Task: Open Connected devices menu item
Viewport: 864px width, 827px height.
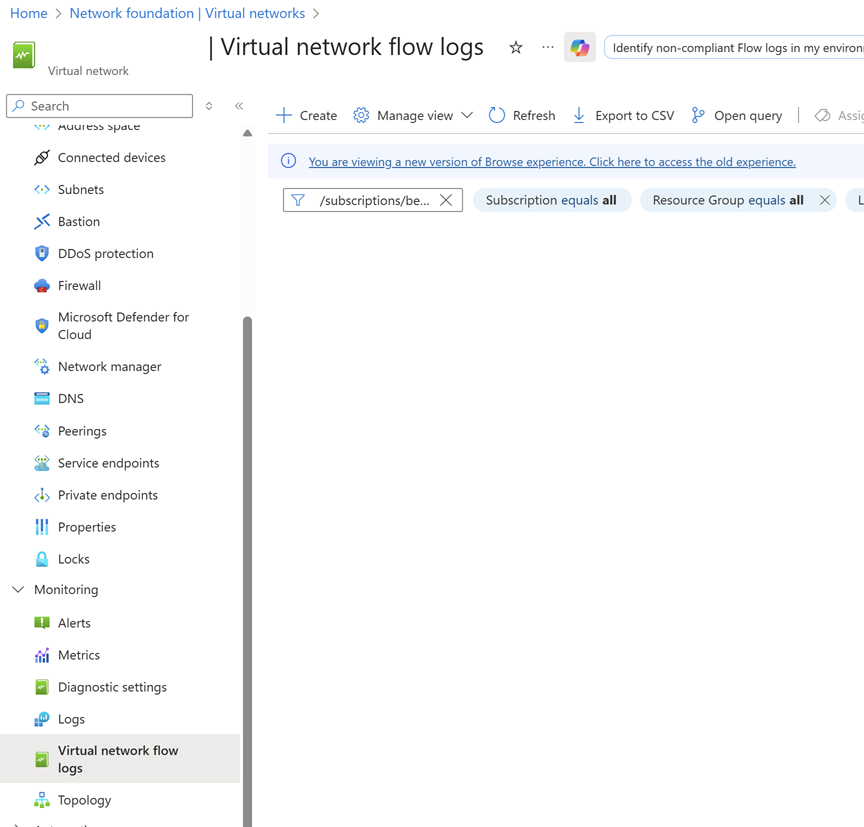Action: (x=111, y=158)
